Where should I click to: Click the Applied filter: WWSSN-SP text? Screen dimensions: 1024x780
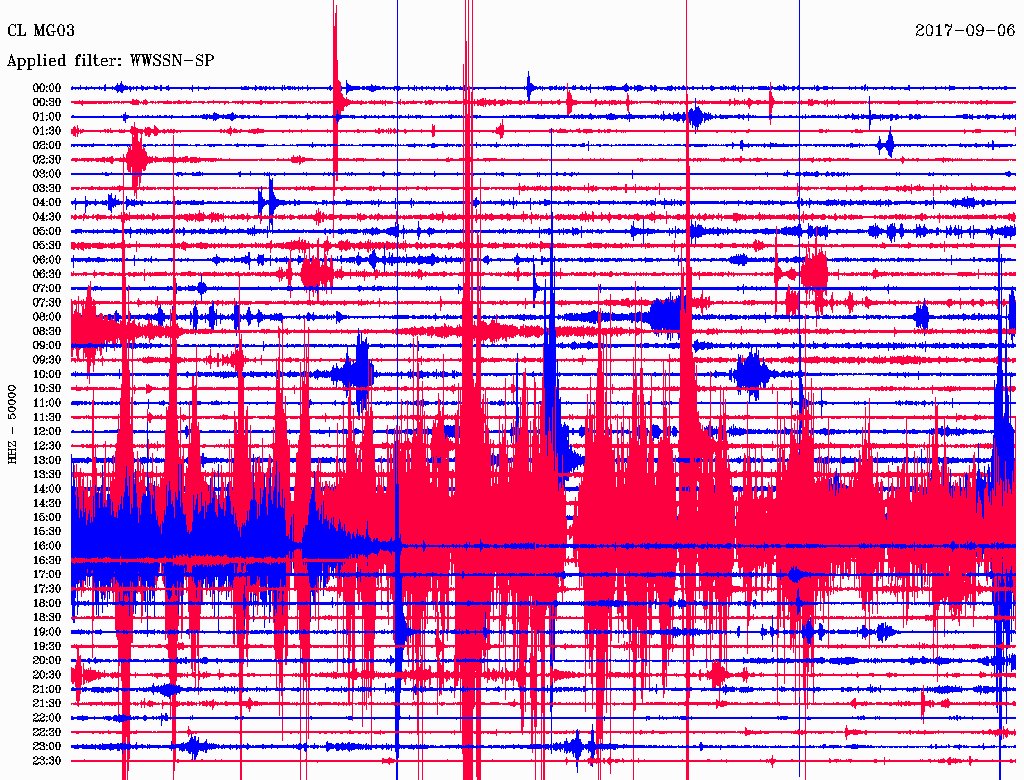tap(110, 61)
